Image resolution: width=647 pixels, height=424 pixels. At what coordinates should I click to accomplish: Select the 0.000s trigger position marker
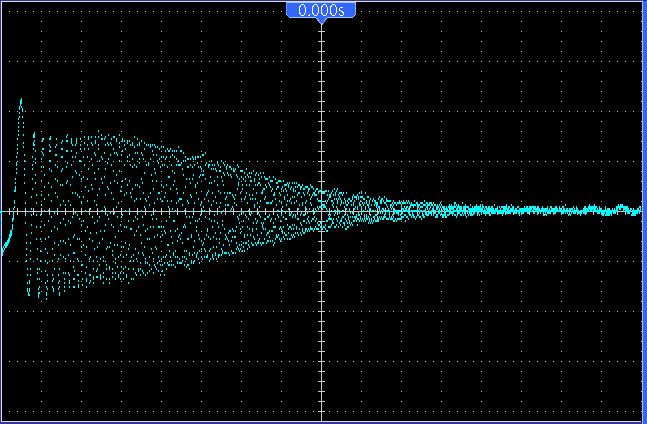(x=321, y=11)
